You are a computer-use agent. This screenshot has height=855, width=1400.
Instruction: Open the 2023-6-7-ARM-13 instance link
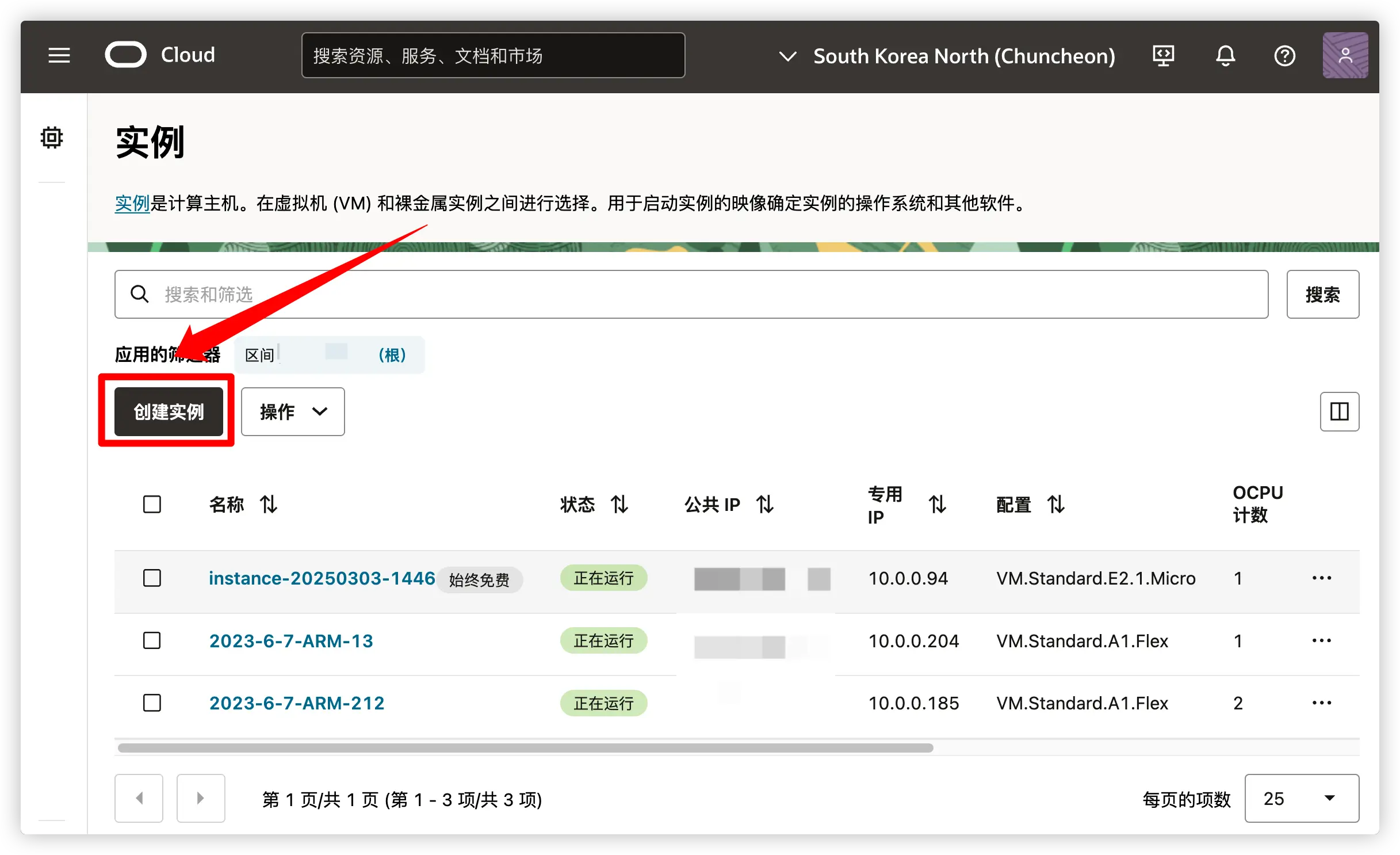291,640
